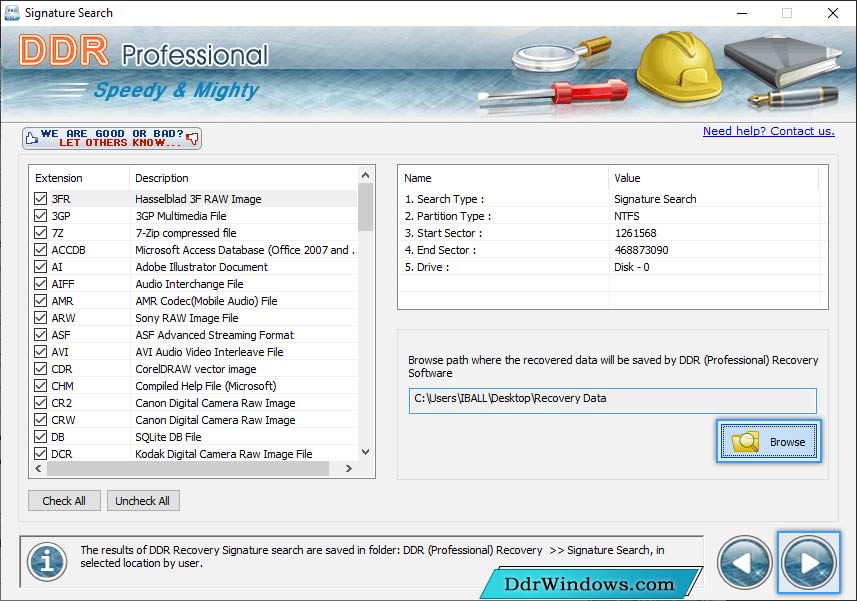Select 'CorelDRAW vector image' row text

(196, 369)
